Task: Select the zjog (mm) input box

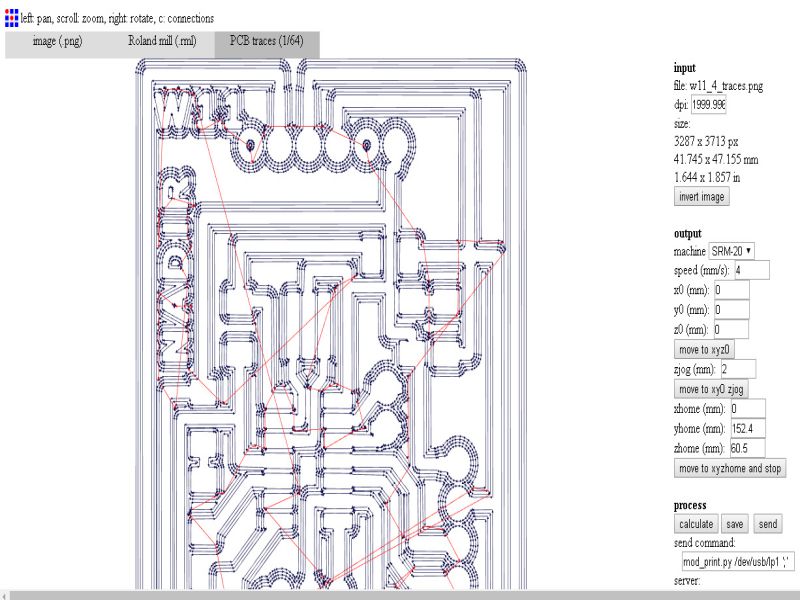Action: click(738, 369)
